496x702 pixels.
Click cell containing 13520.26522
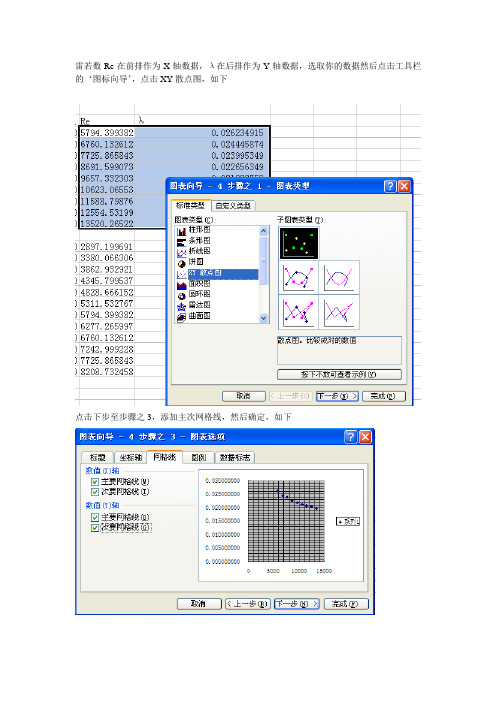[x=107, y=223]
